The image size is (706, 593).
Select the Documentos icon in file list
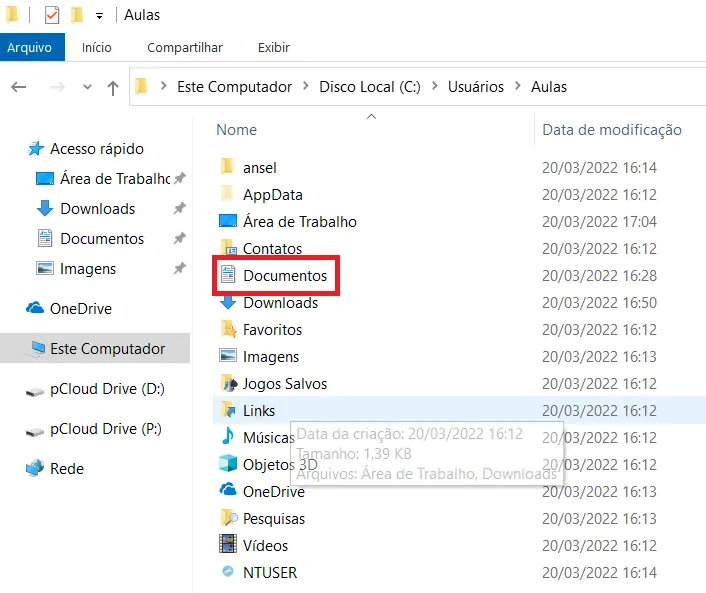[228, 274]
